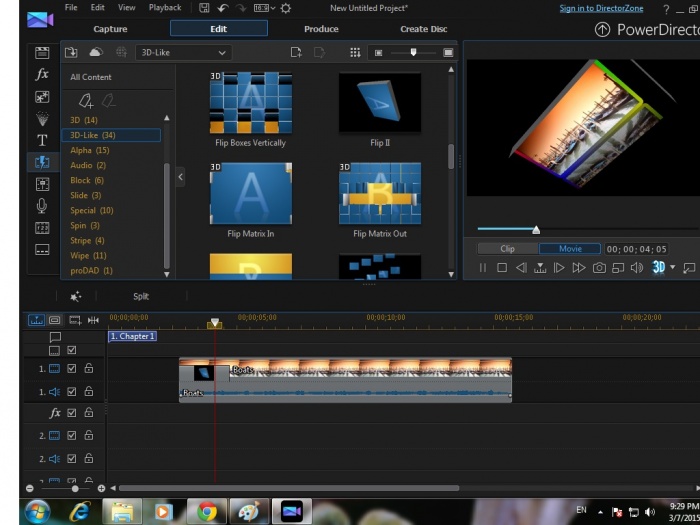Open the Effect Room fx icon in the sidebar

[42, 75]
